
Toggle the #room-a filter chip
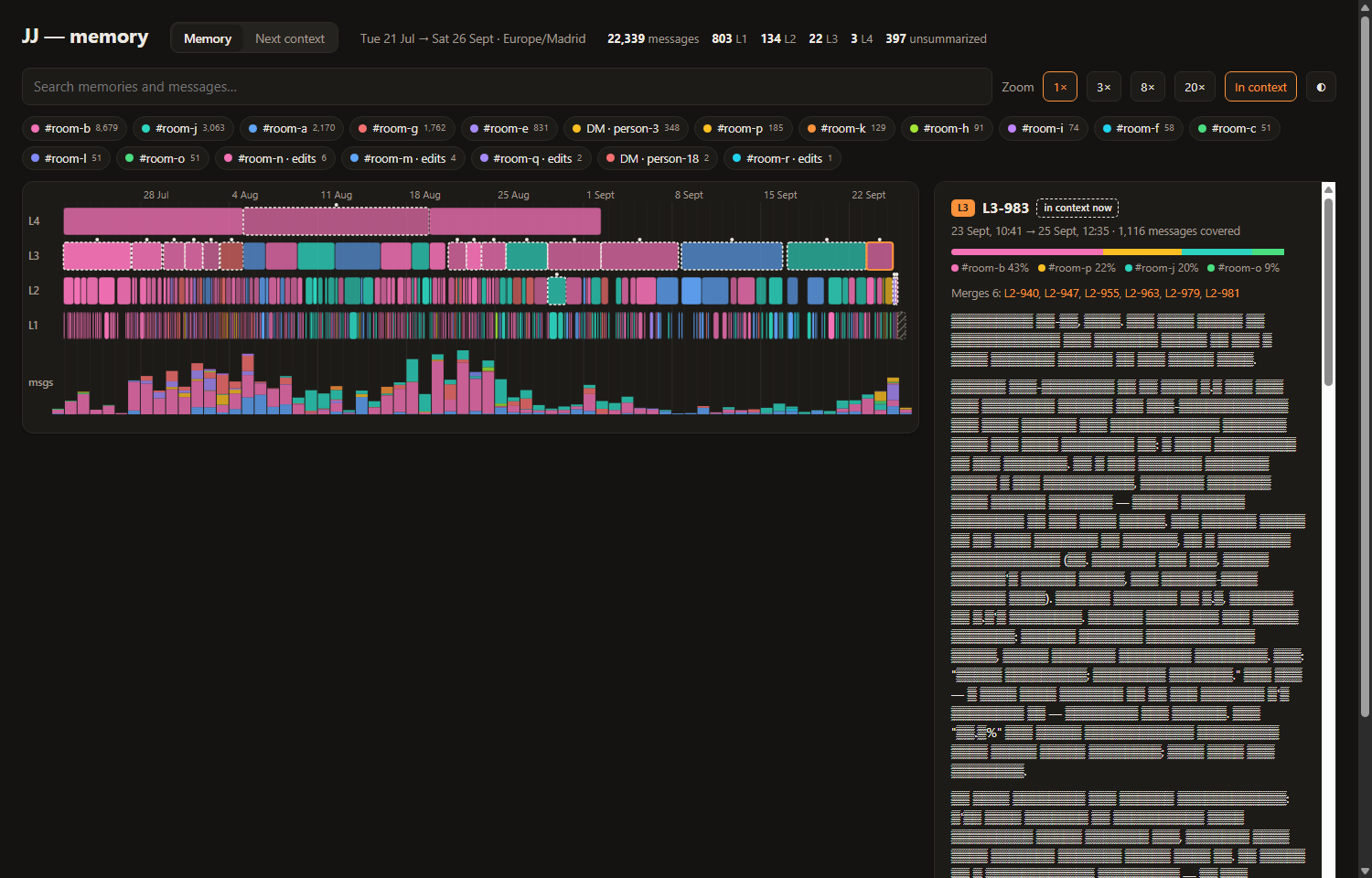[292, 128]
